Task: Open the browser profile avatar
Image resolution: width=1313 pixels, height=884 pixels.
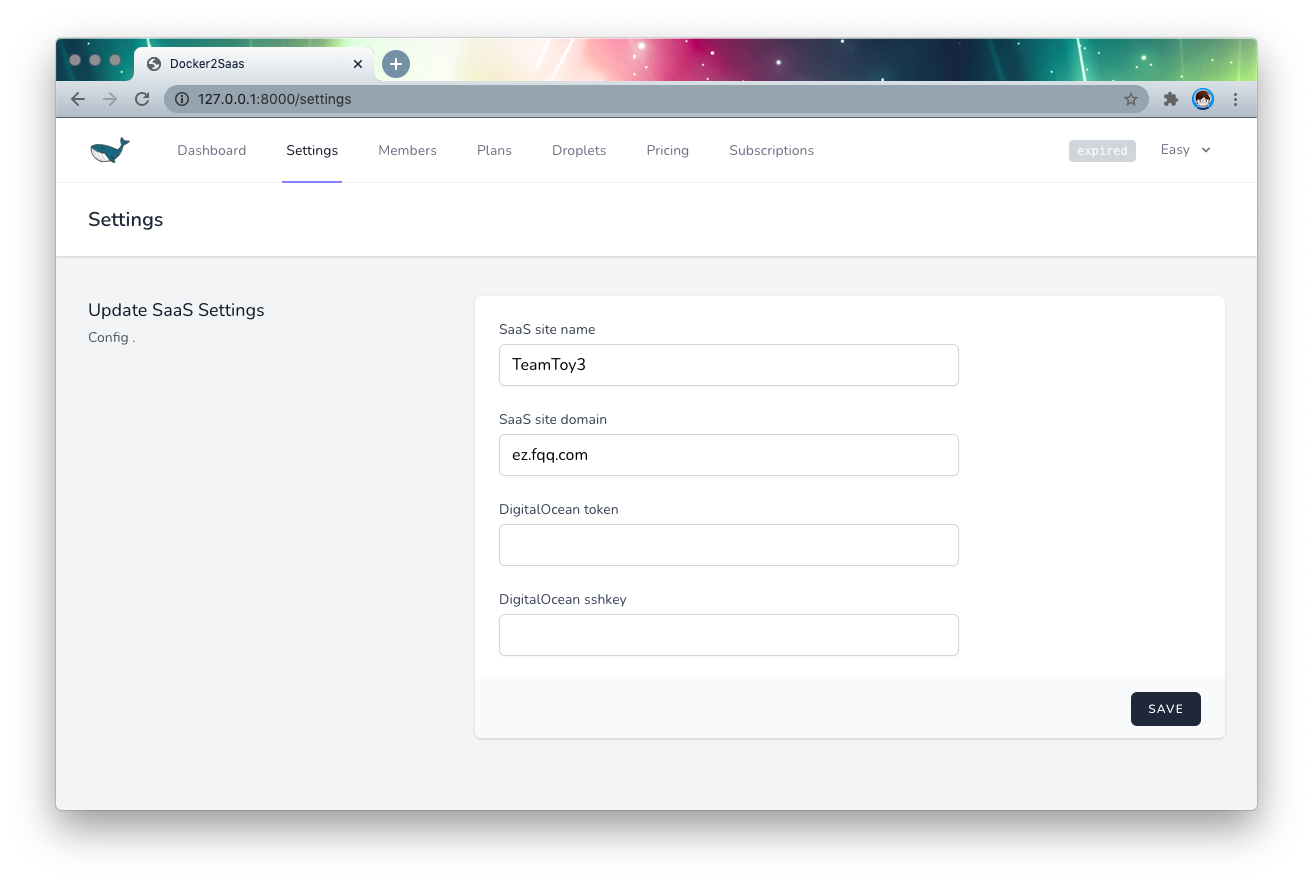Action: (x=1203, y=99)
